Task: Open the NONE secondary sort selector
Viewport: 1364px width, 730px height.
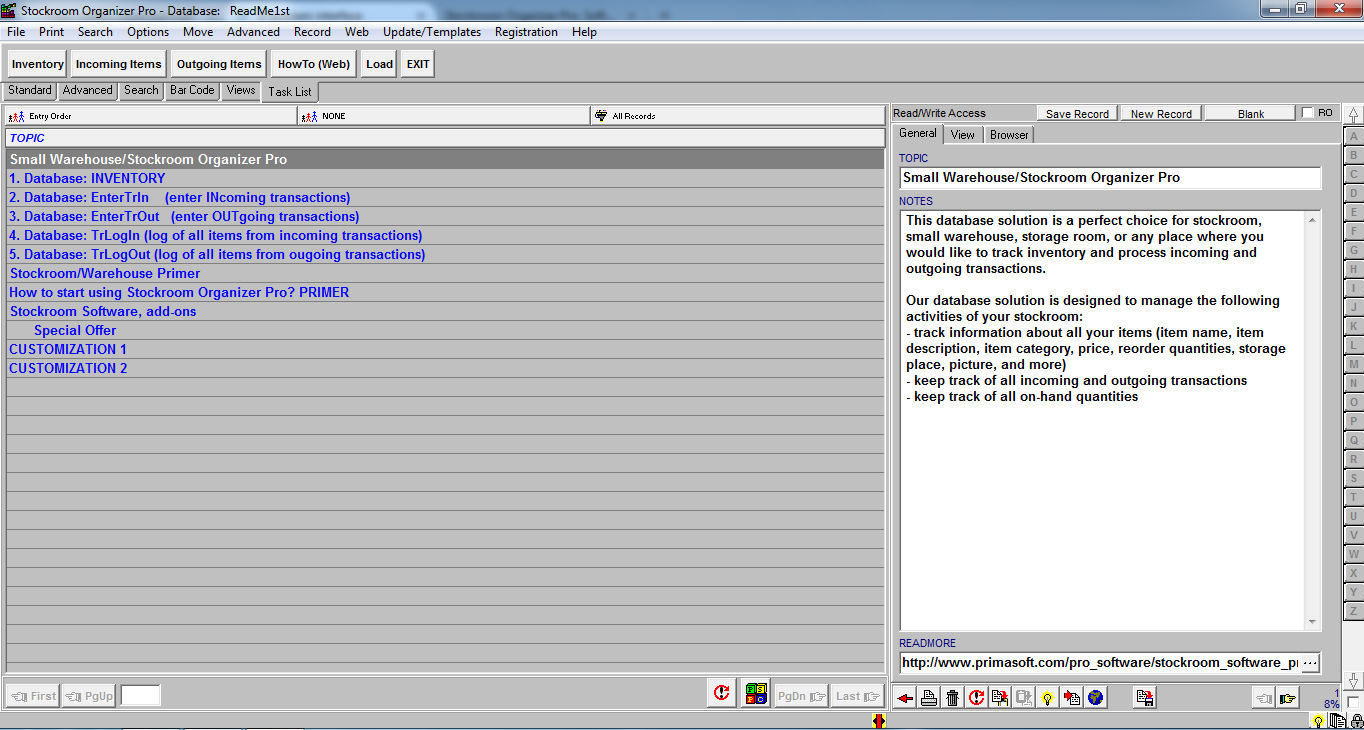Action: point(444,116)
